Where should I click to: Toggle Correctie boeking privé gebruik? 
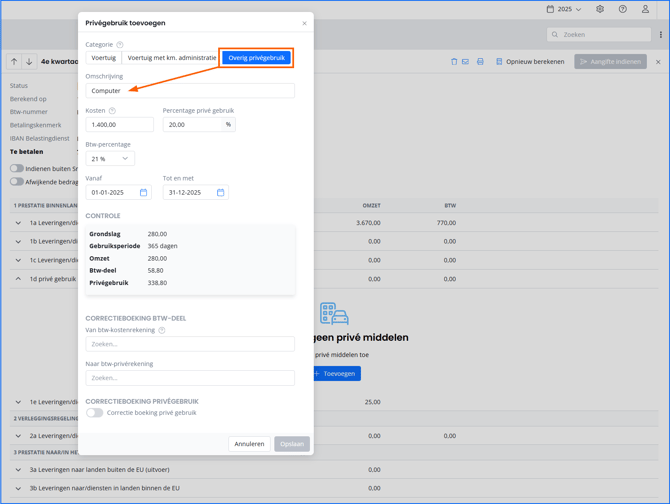point(94,413)
